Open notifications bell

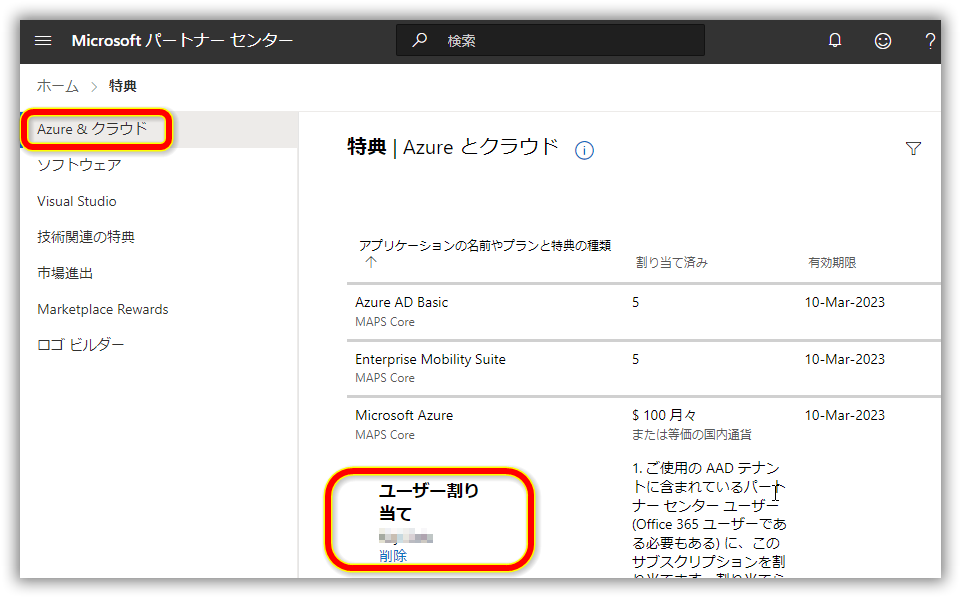tap(835, 41)
